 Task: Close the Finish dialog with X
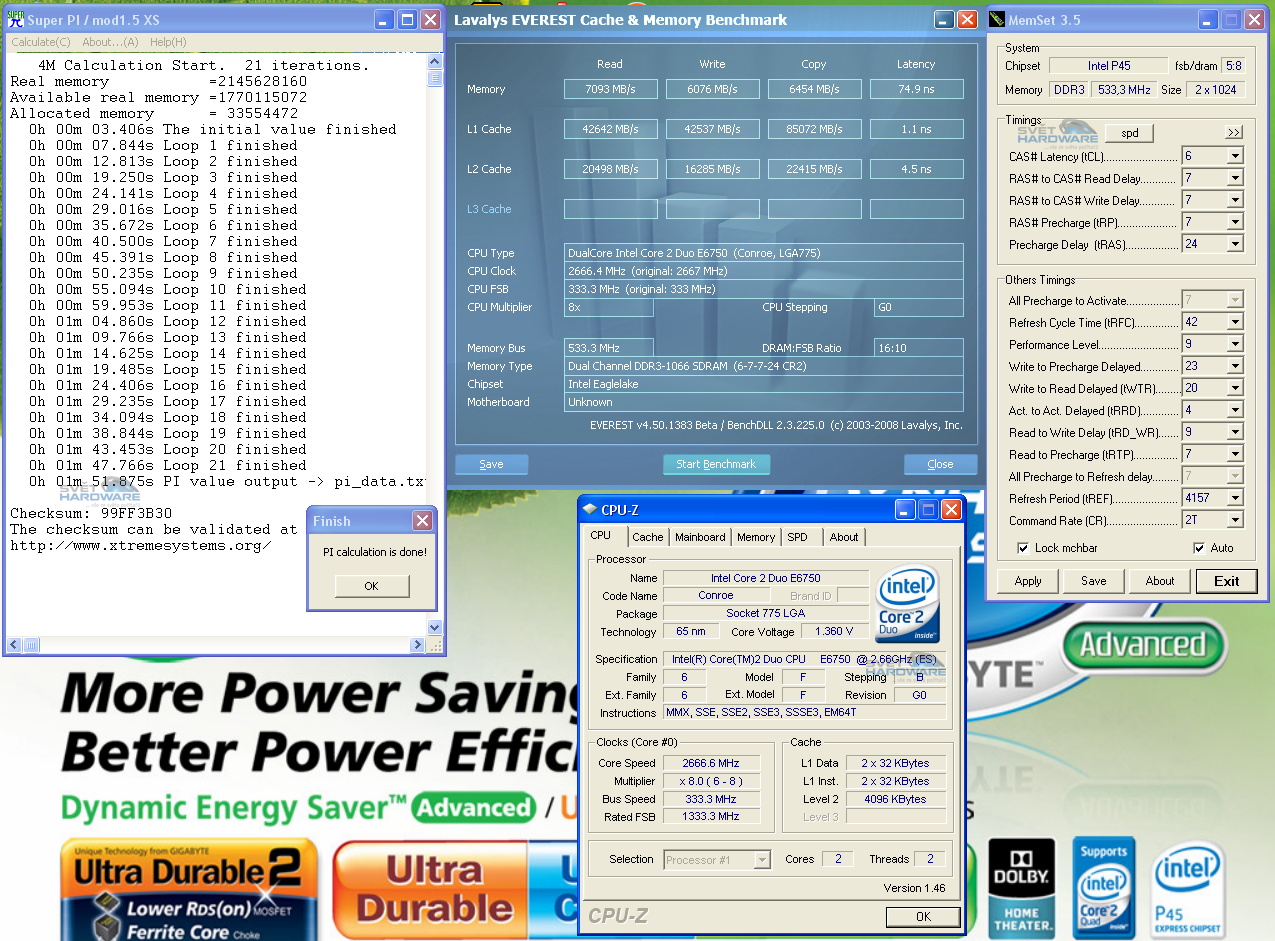click(x=423, y=520)
